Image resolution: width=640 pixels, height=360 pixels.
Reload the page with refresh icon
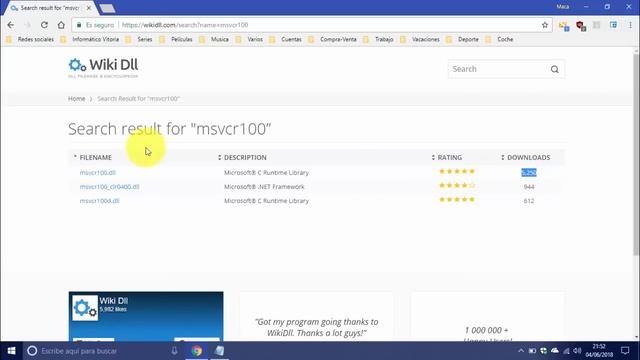pos(44,25)
